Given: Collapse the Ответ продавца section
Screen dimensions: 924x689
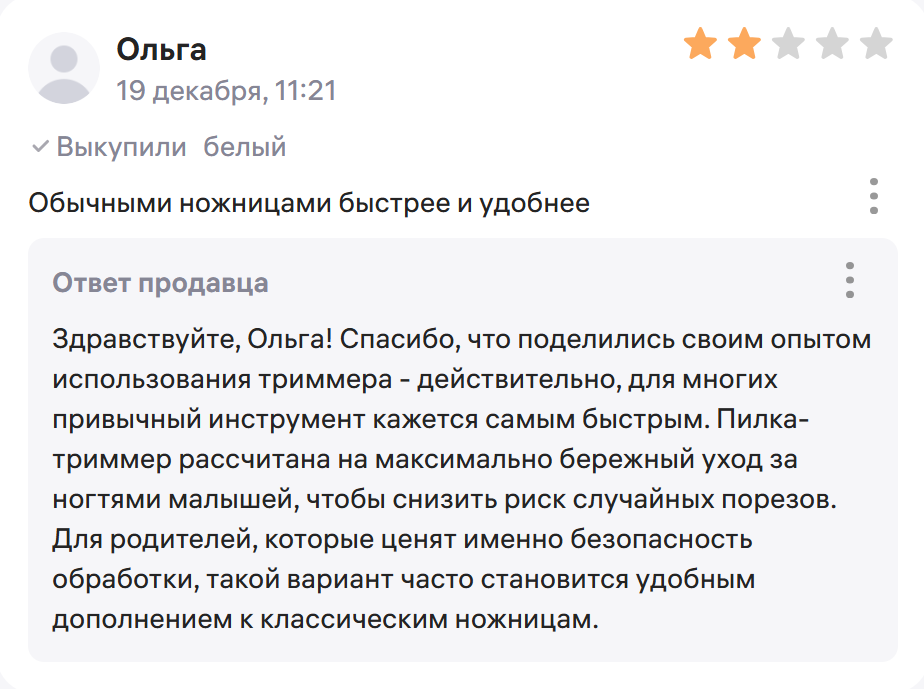Looking at the screenshot, I should click(160, 282).
